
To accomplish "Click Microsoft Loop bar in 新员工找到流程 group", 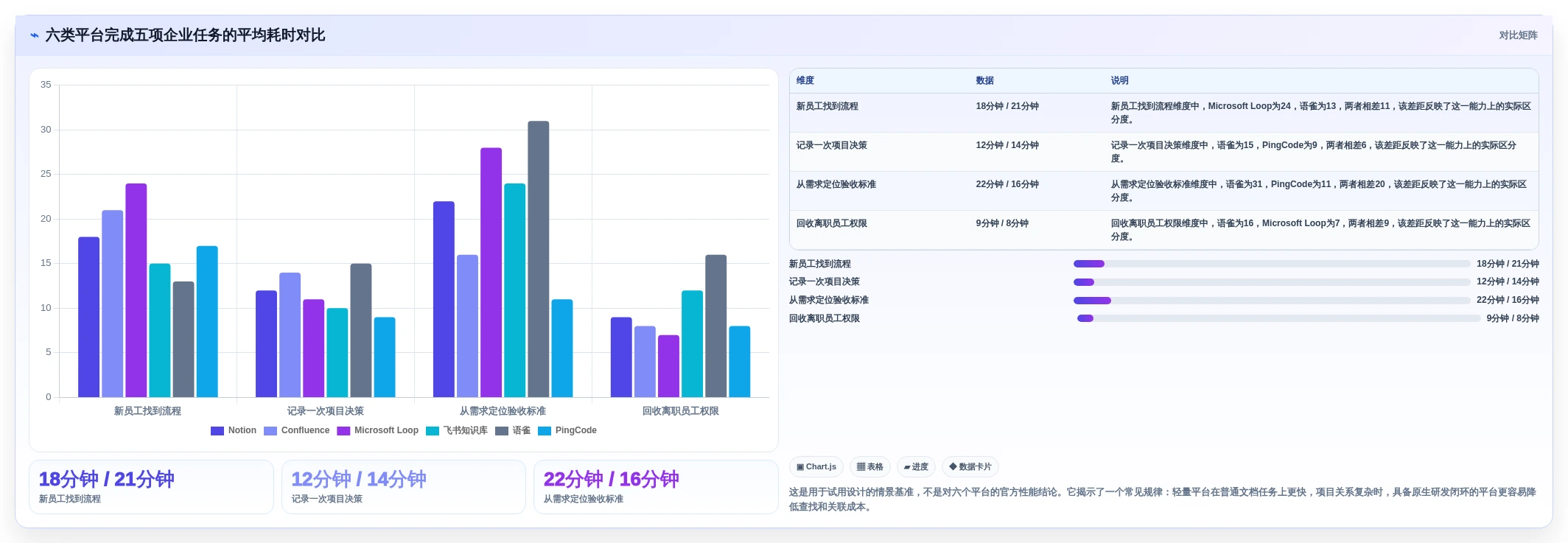I will click(x=136, y=290).
